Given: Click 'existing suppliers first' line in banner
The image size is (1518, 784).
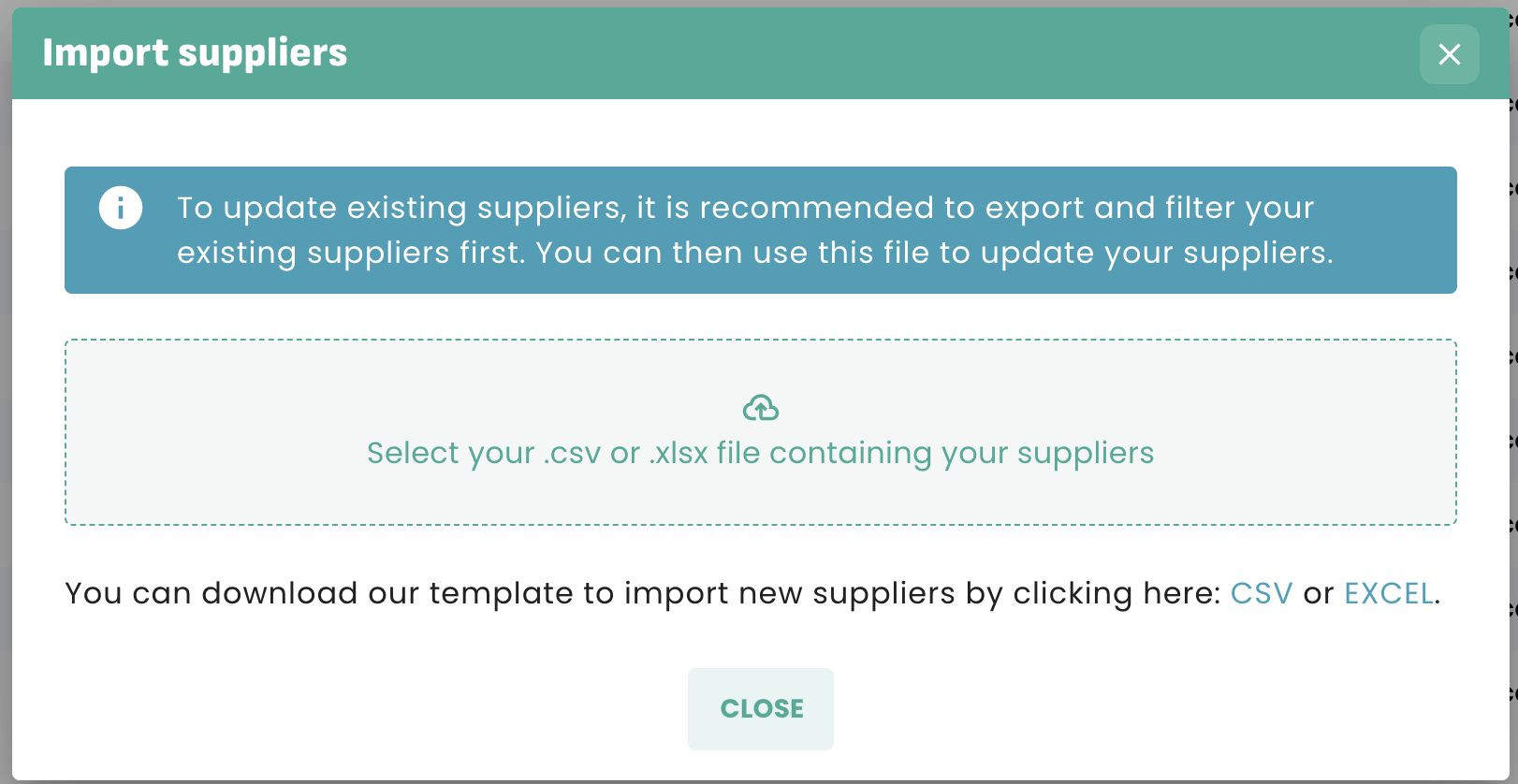Looking at the screenshot, I should 754,253.
